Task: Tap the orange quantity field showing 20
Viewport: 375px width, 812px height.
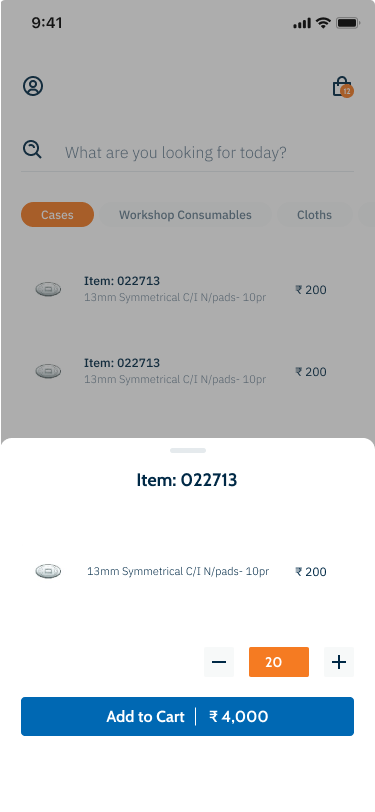Action: coord(279,662)
